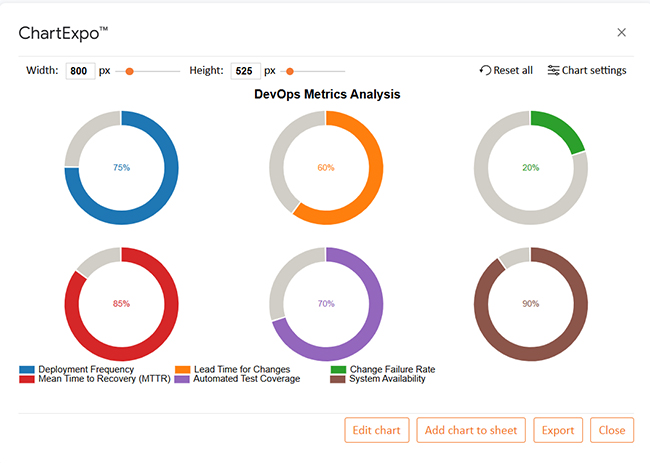Viewport: 650px width, 463px height.
Task: Adjust the Width slider handle
Action: pos(129,71)
